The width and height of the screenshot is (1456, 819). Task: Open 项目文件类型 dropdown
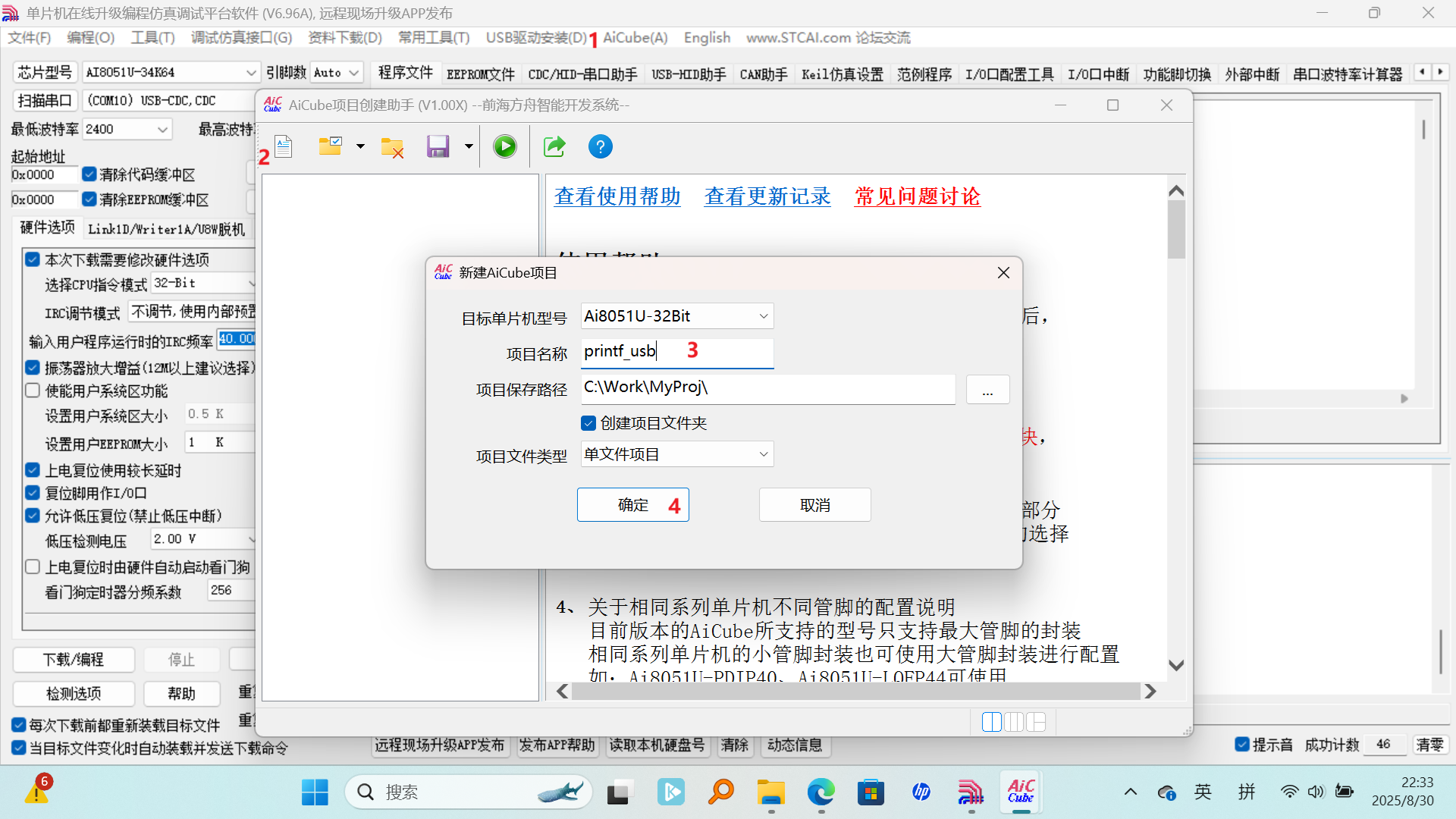[676, 454]
